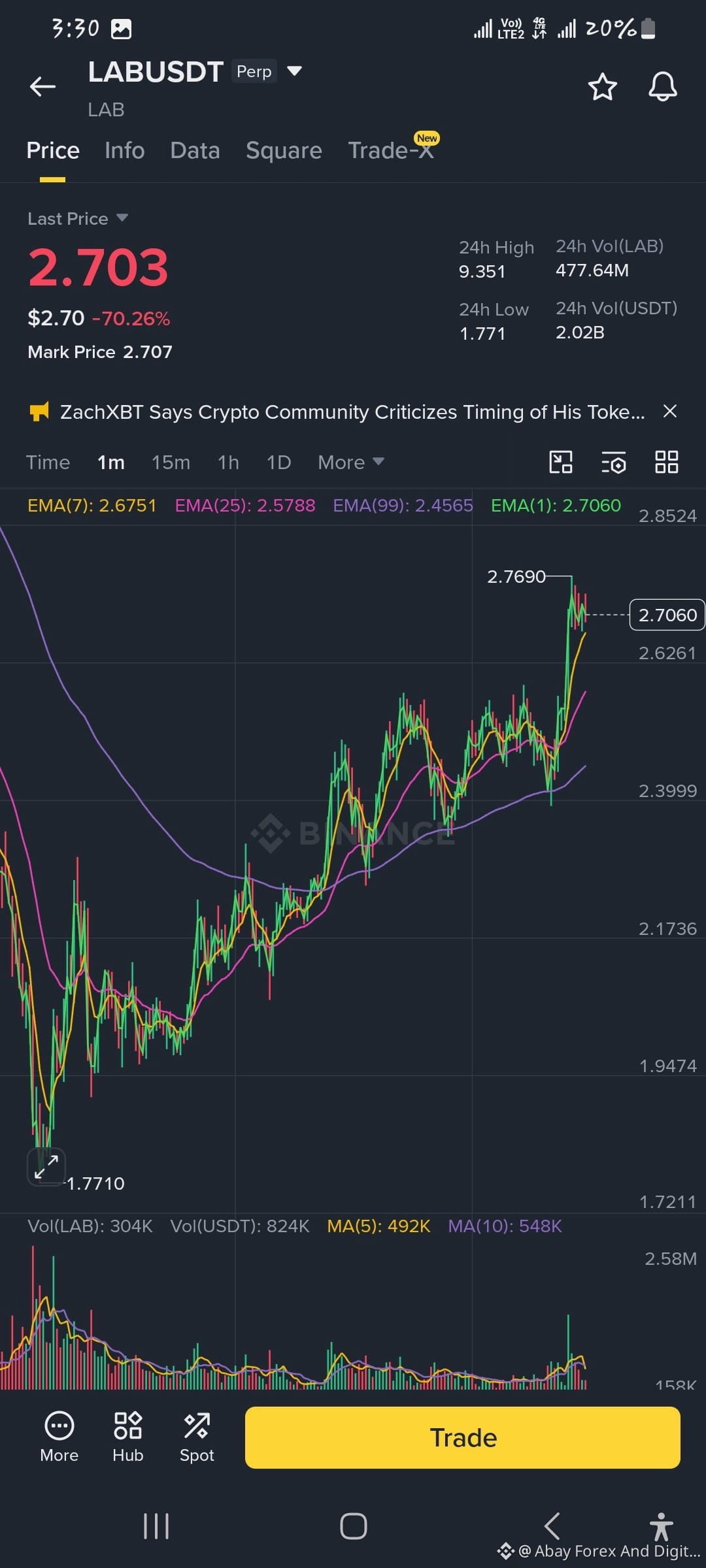Open the Square tab

coord(284,151)
